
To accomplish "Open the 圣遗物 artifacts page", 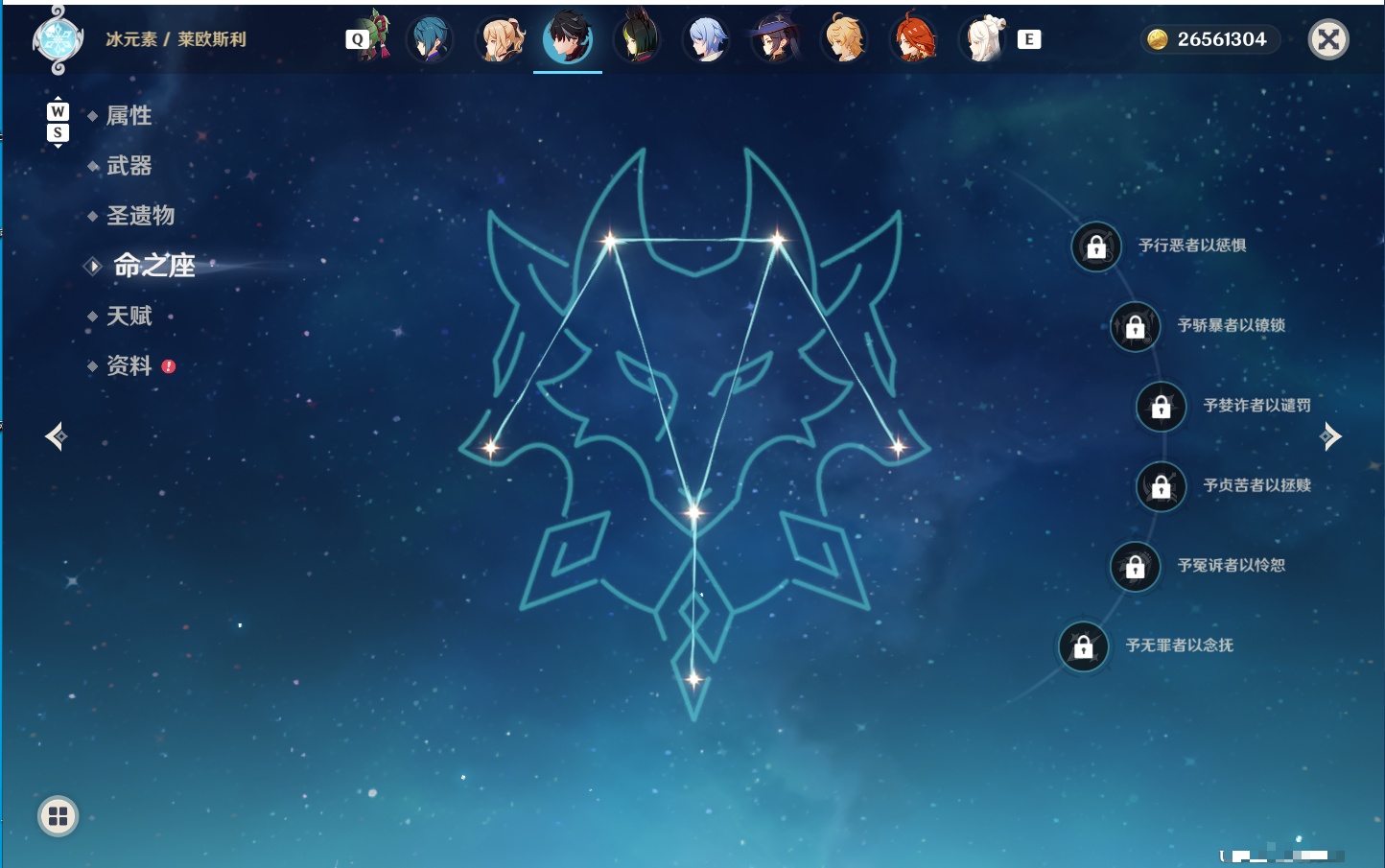I will (140, 216).
